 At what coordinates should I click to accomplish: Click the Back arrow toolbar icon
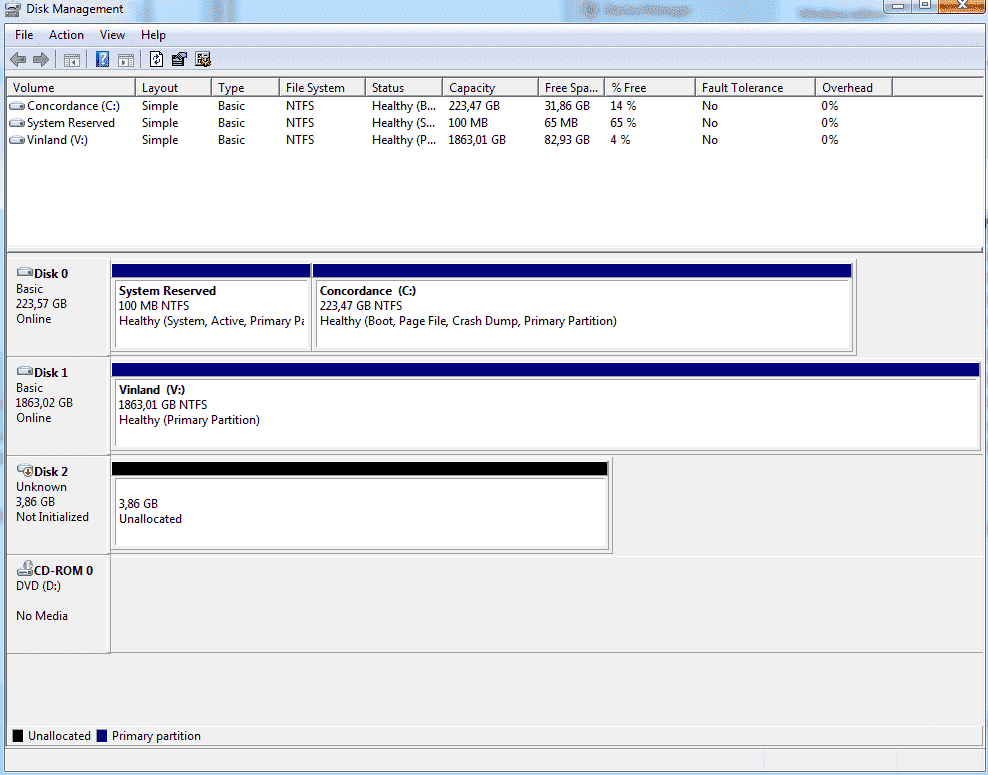(x=18, y=60)
